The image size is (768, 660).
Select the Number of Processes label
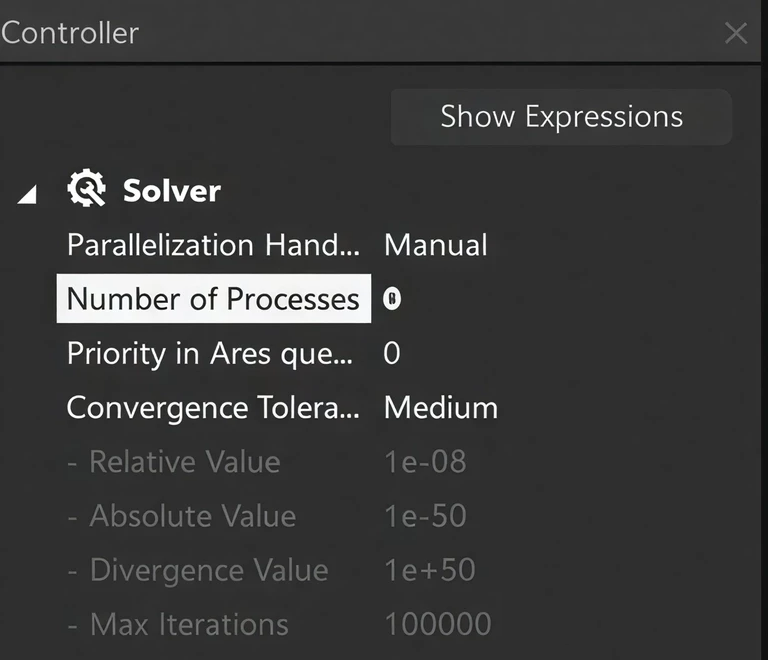tap(213, 299)
